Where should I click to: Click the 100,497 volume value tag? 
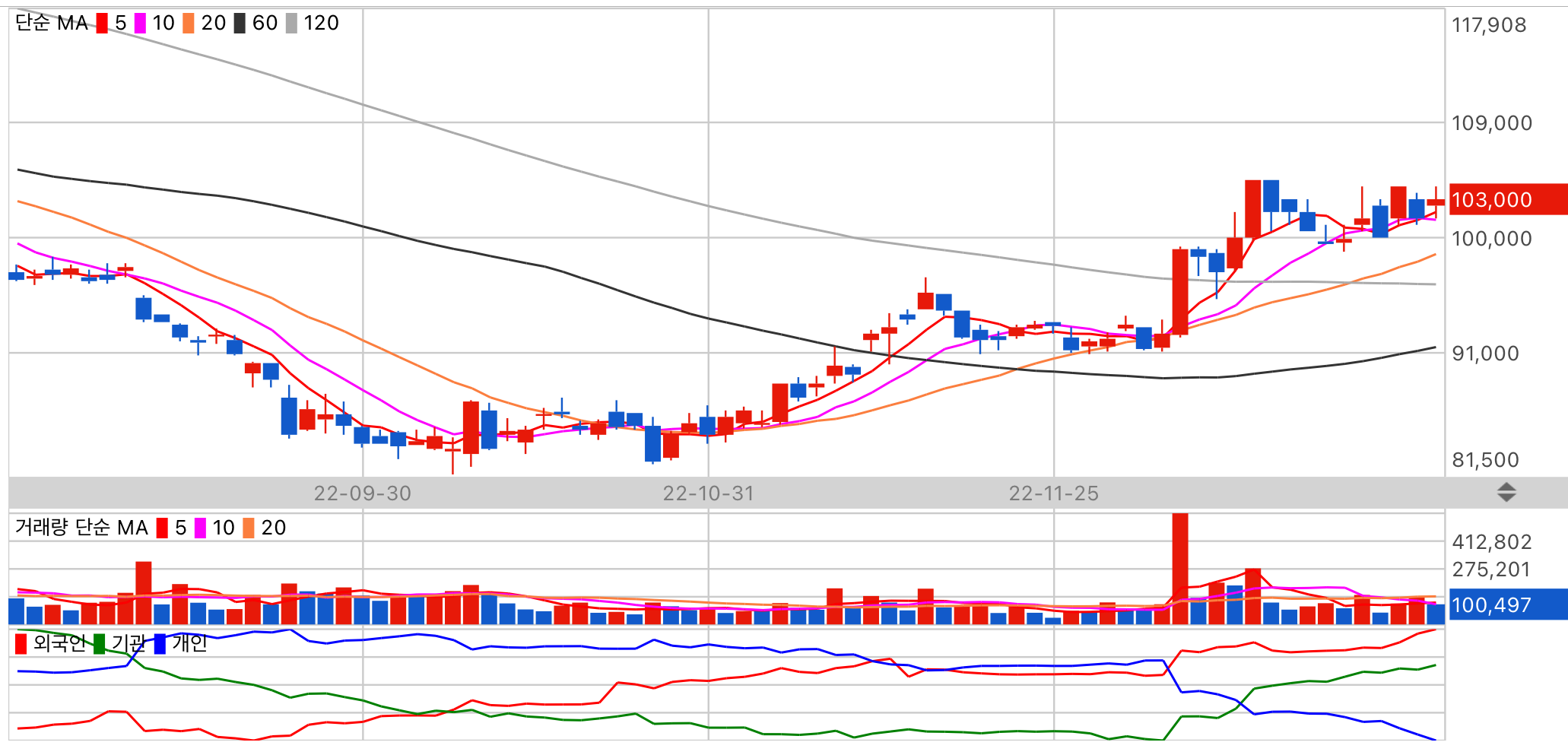tap(1508, 605)
